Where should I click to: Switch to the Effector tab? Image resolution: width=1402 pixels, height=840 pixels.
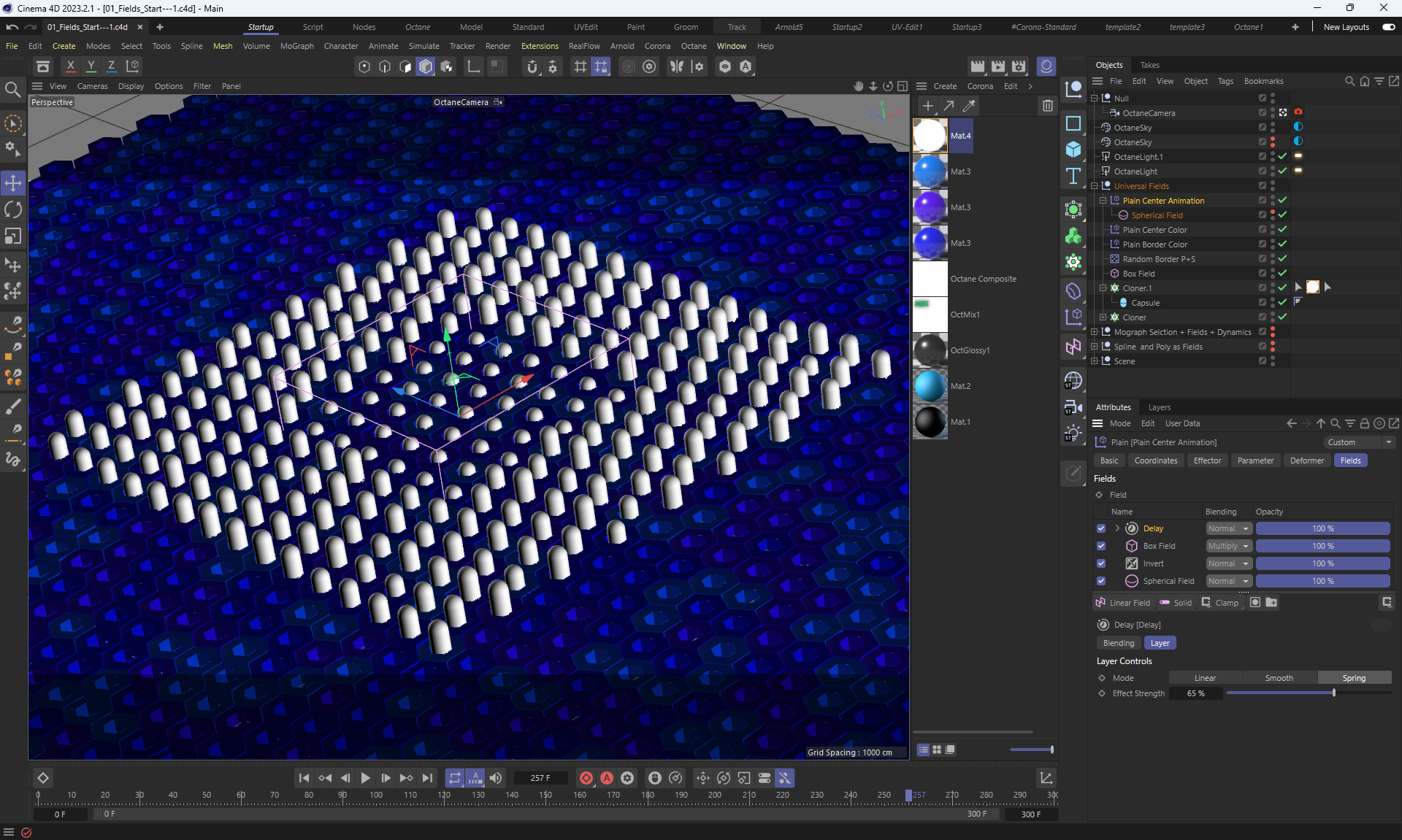[1206, 461]
